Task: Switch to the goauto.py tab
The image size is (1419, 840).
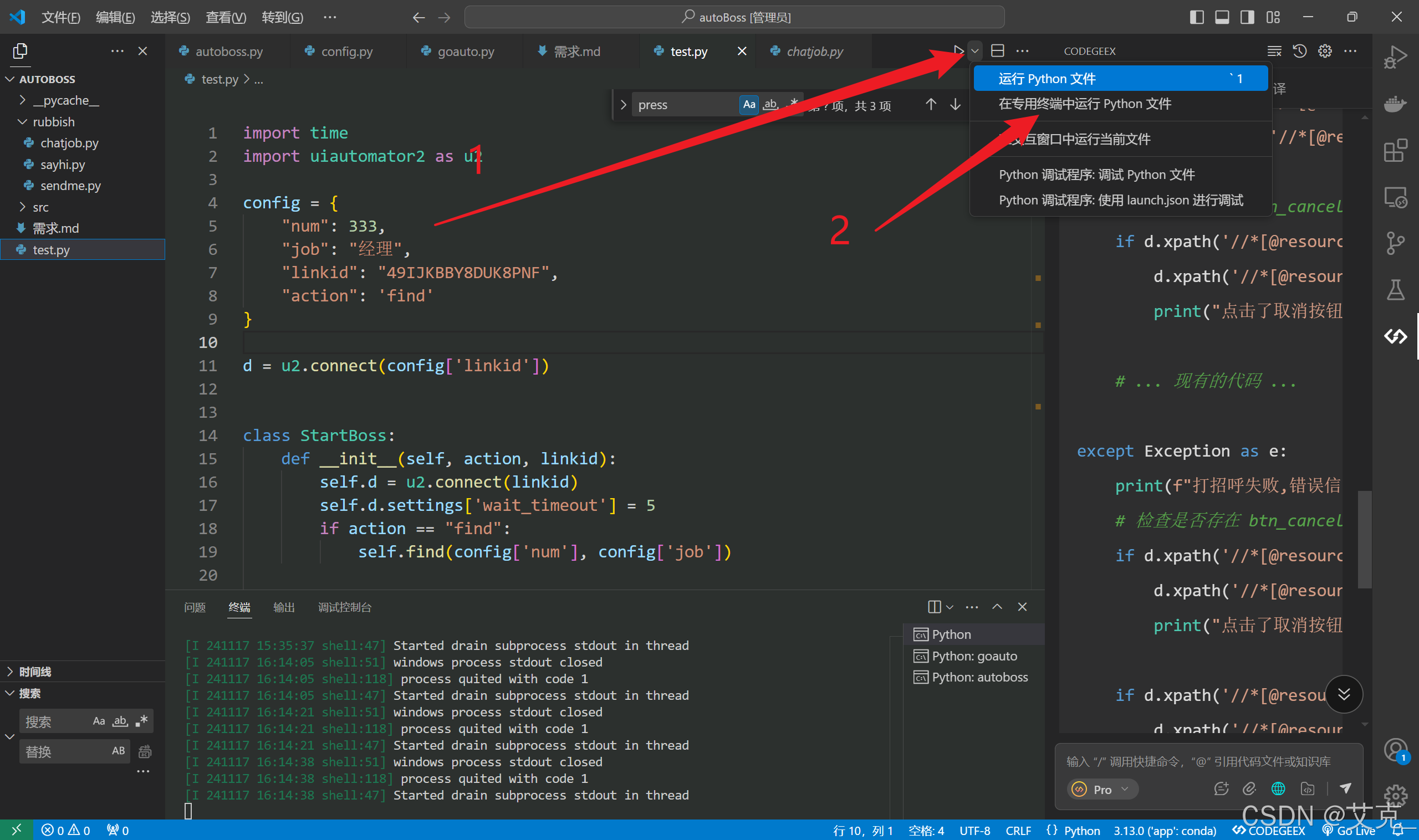Action: pyautogui.click(x=466, y=52)
